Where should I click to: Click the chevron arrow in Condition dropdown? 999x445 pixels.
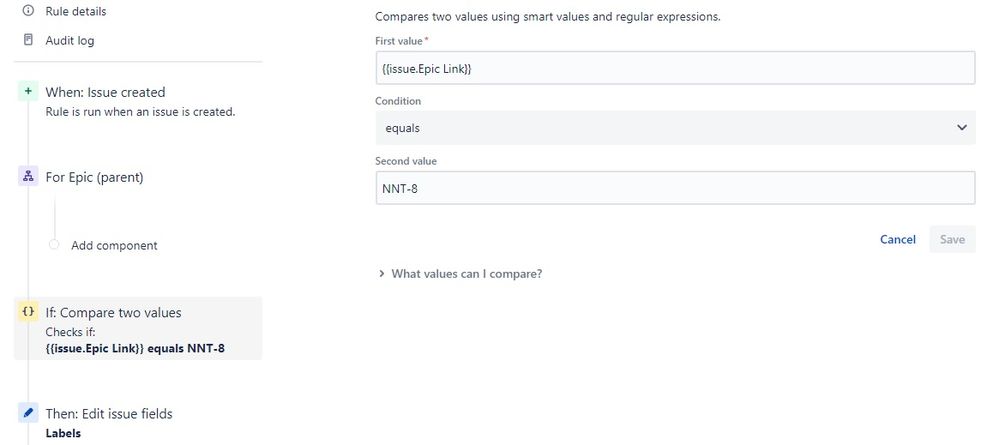point(961,128)
